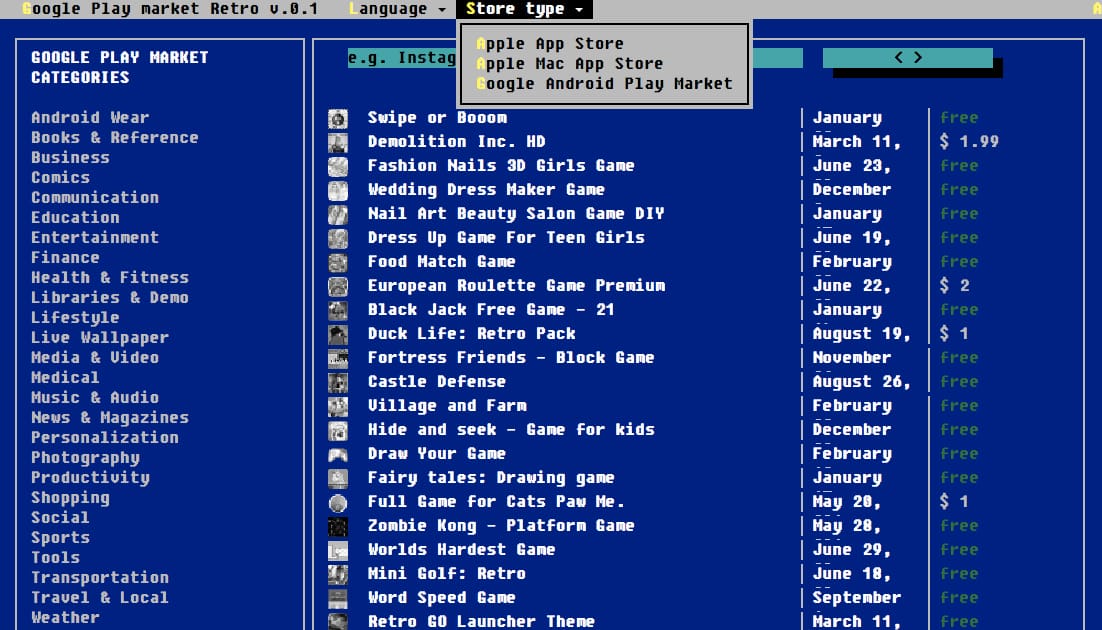The height and width of the screenshot is (630, 1102).
Task: Click the European Roulette Game Premium icon
Action: (338, 286)
